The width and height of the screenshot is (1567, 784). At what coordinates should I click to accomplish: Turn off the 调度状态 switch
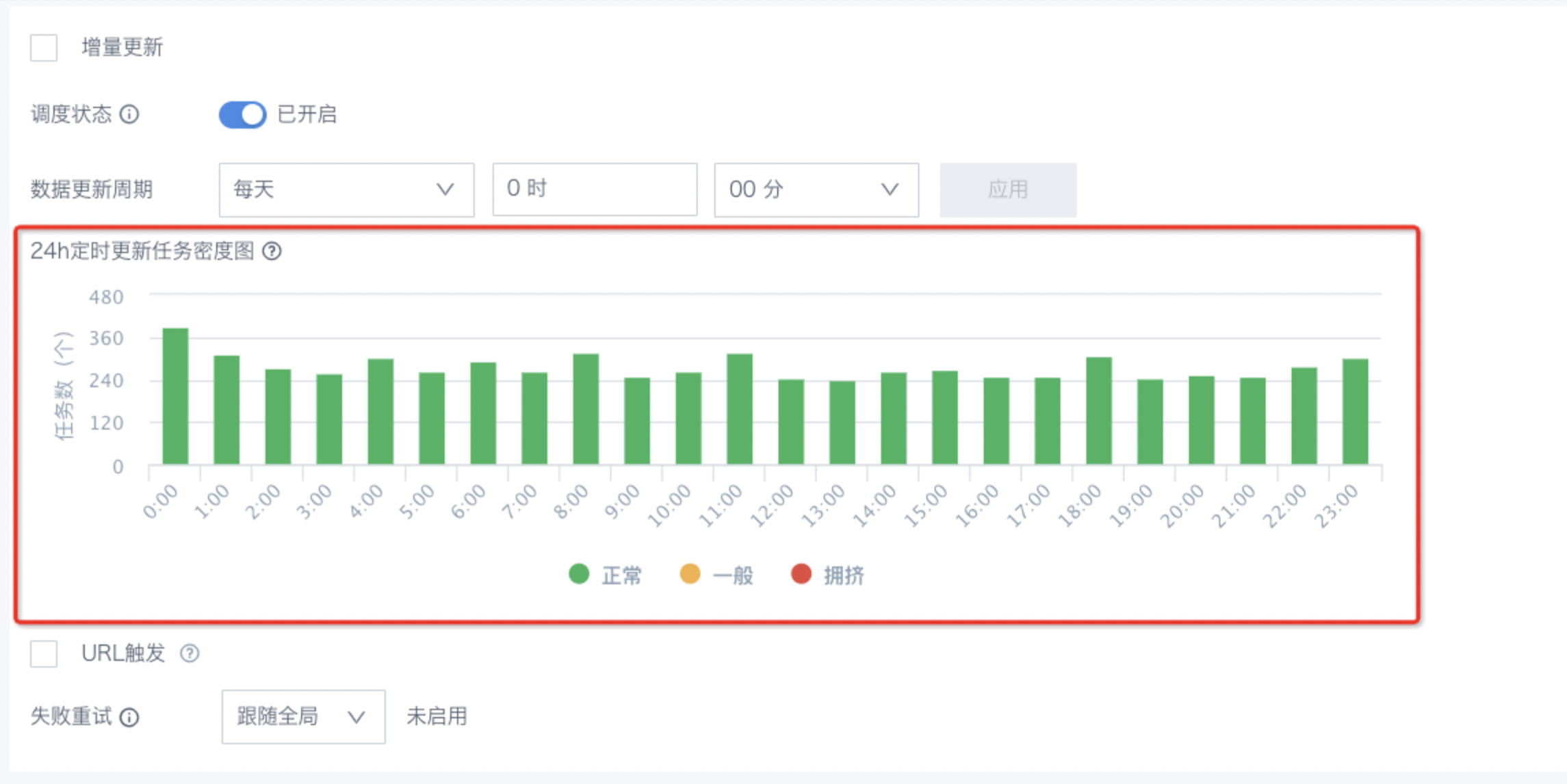[242, 114]
